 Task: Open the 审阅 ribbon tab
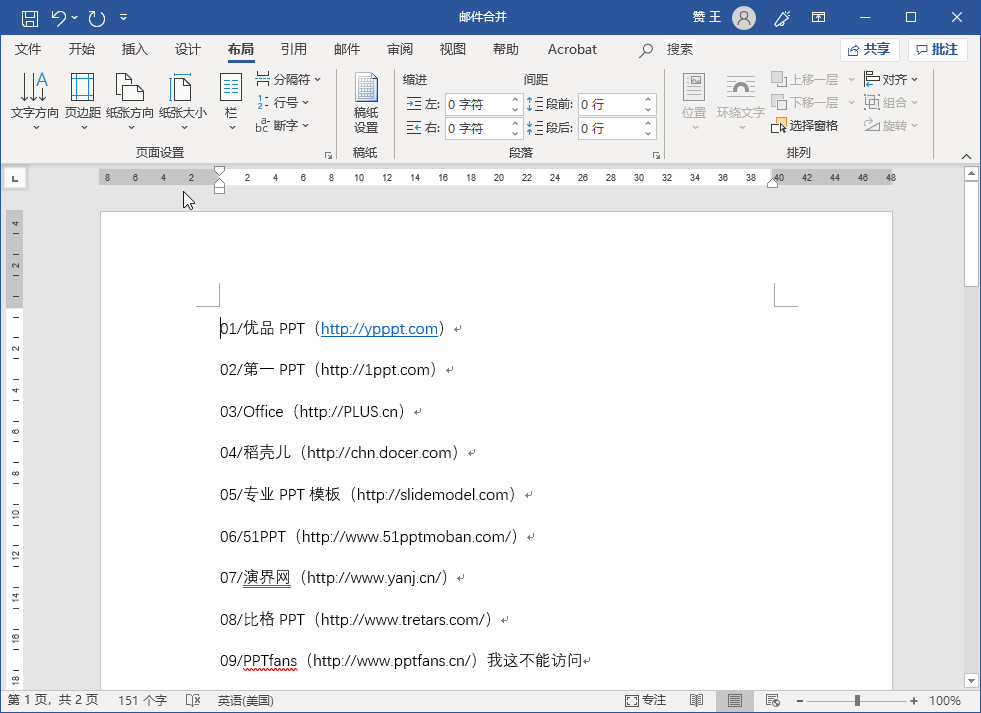click(400, 49)
